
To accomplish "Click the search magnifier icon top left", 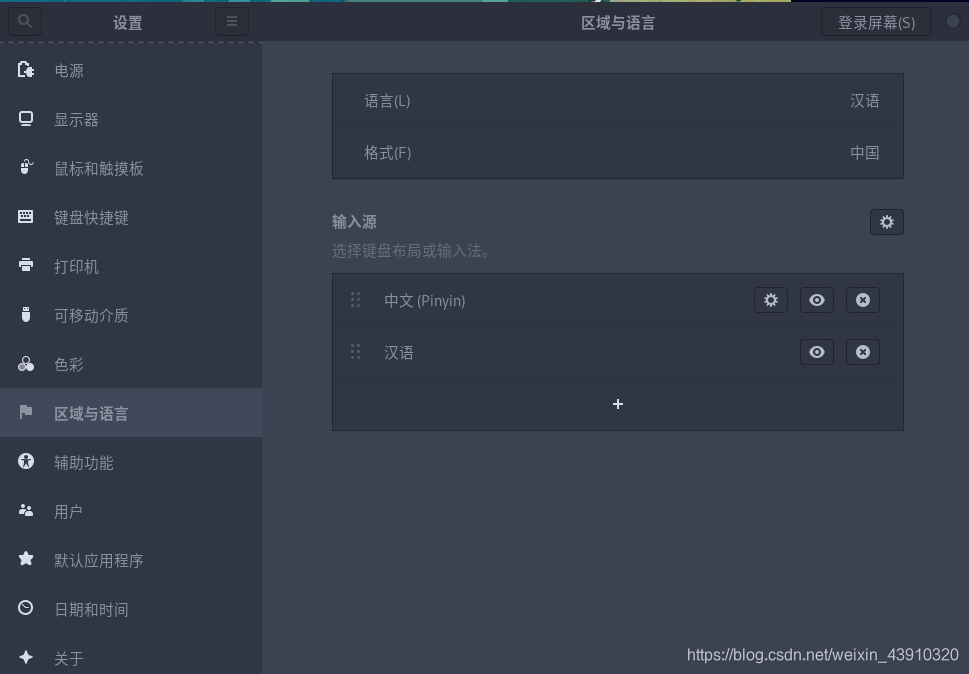I will pyautogui.click(x=24, y=20).
